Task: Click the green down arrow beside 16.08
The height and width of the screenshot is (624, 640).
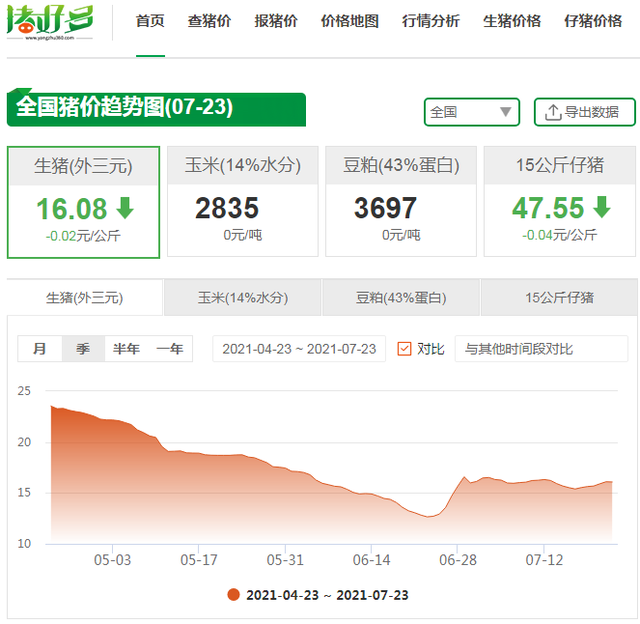Action: tap(125, 208)
